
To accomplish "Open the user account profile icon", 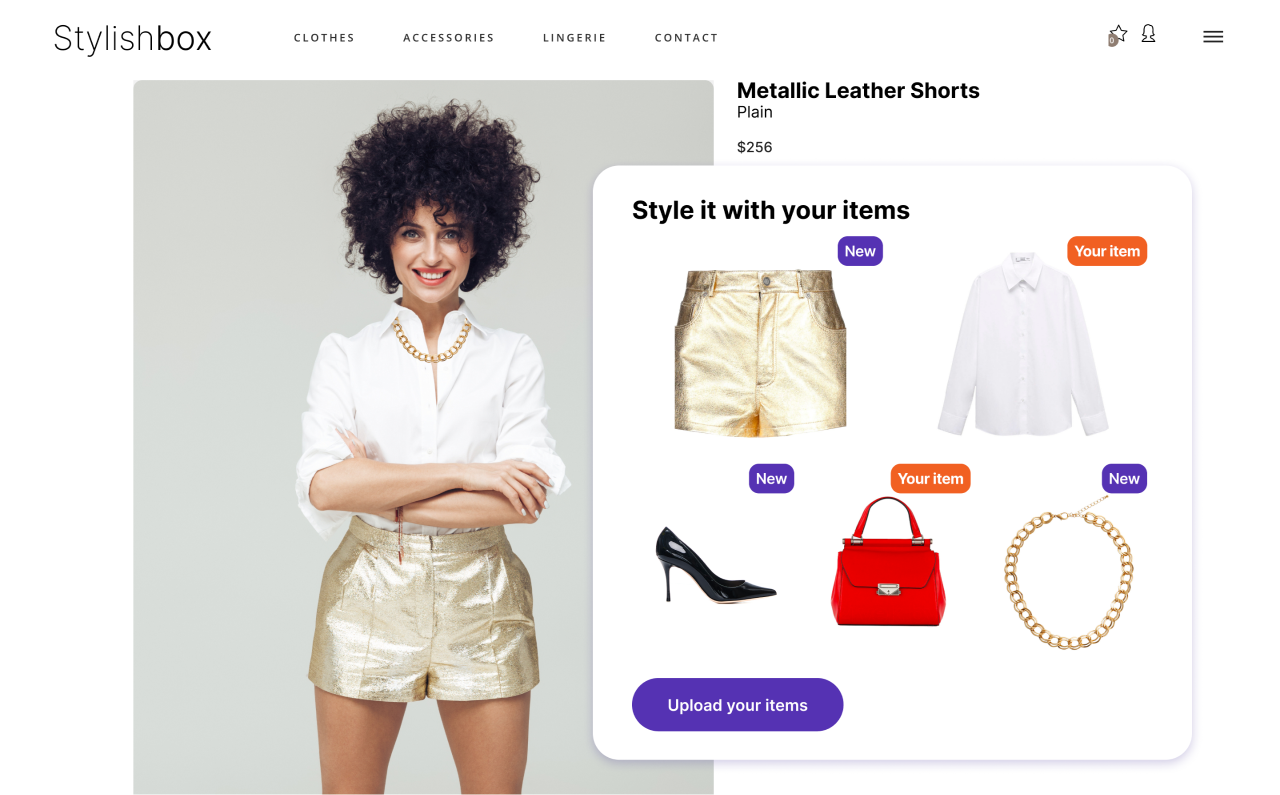I will pyautogui.click(x=1148, y=34).
